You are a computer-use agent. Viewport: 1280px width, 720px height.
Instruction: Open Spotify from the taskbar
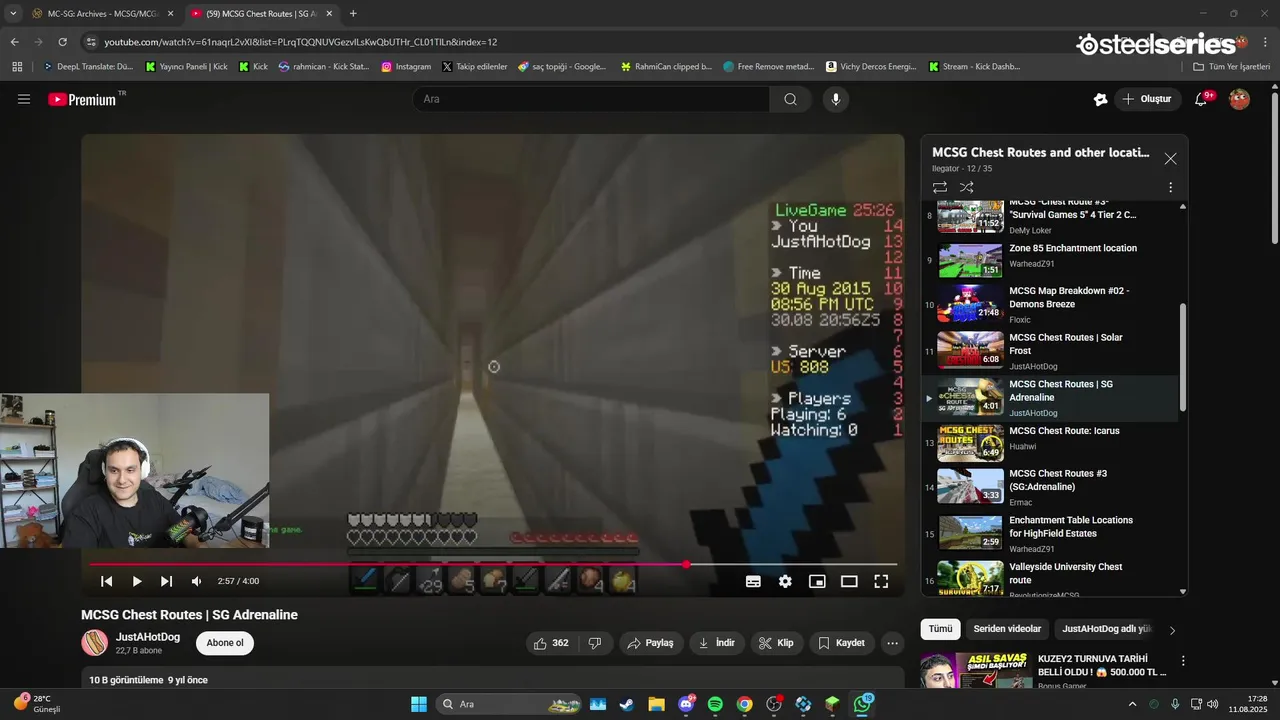click(x=715, y=704)
